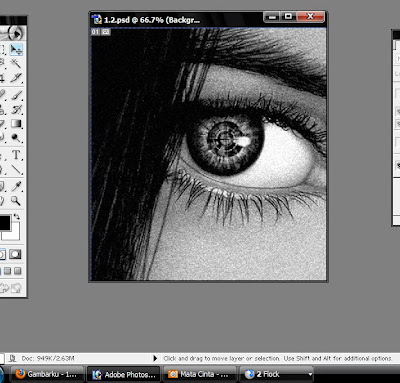Open the 2 Flock taskbar group
This screenshot has height=383, width=400.
point(277,374)
